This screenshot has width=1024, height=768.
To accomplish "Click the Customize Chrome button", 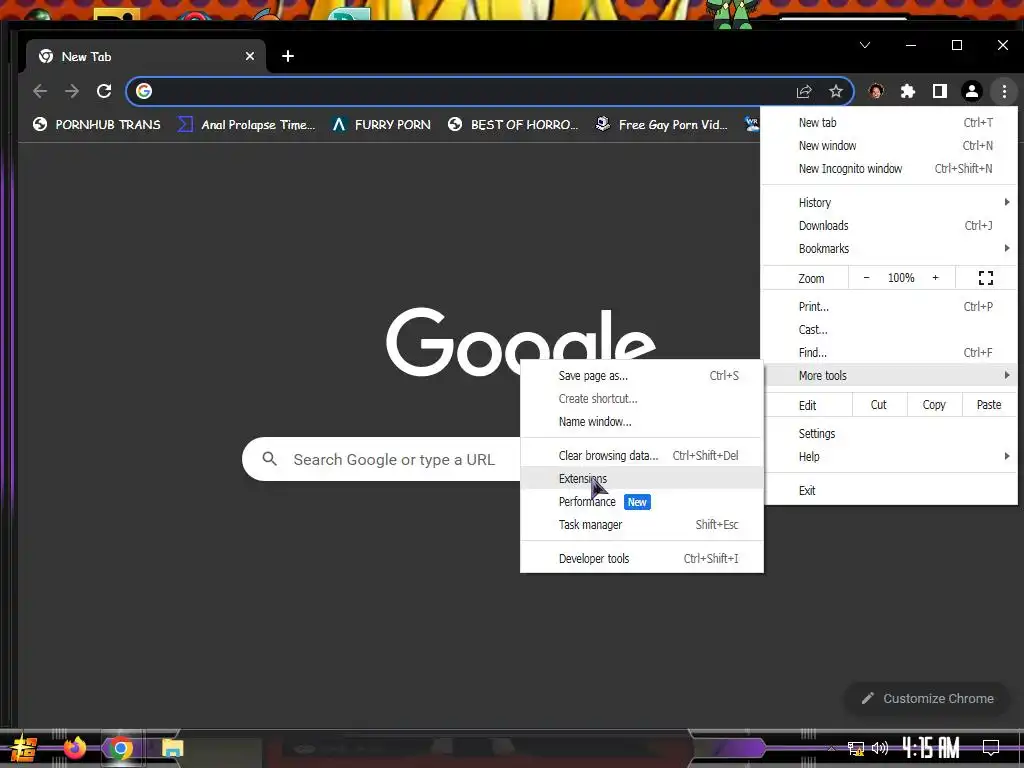I will pyautogui.click(x=928, y=699).
